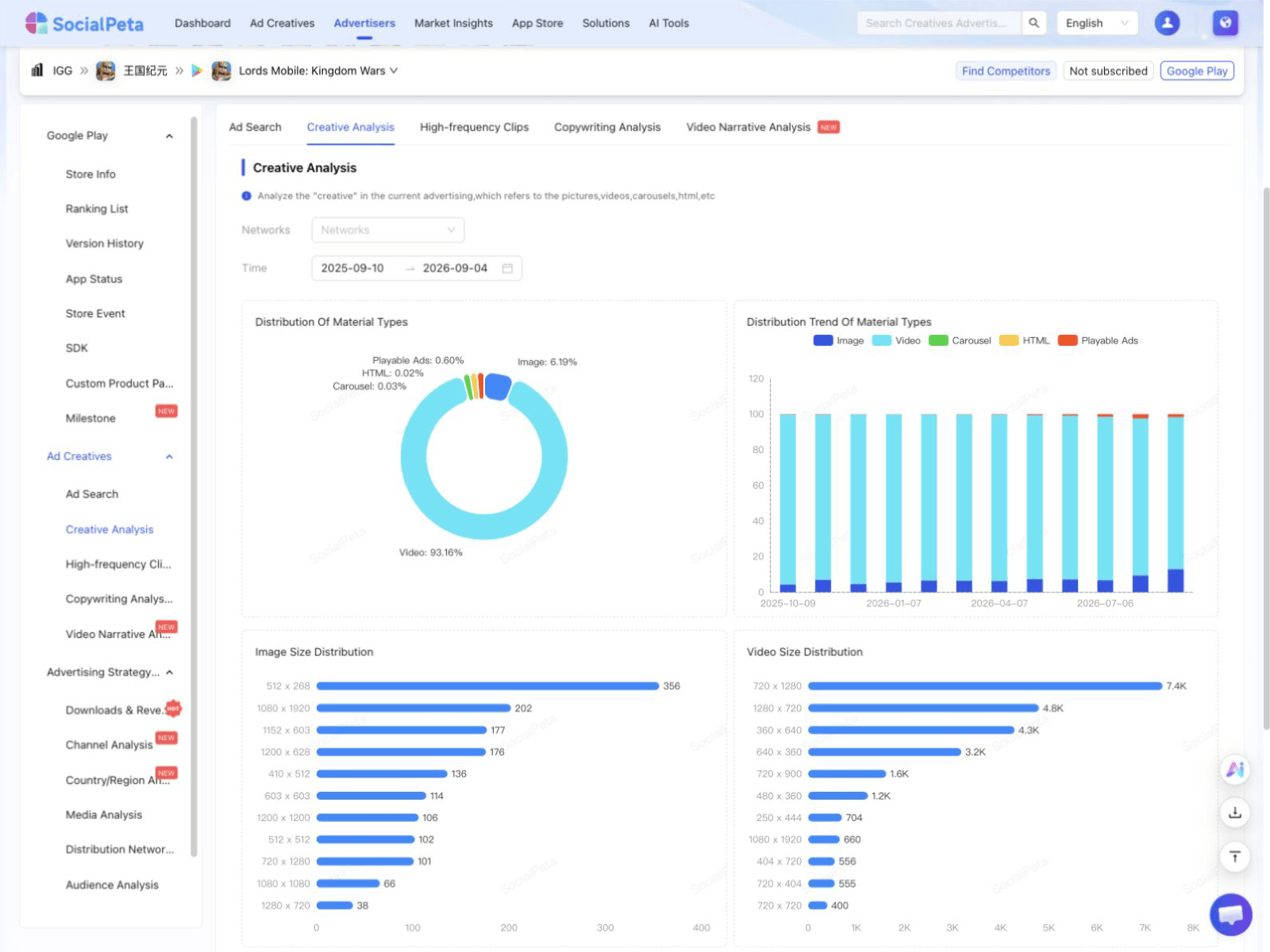Open the Ad Creatives top menu
This screenshot has width=1270, height=952.
[x=282, y=23]
